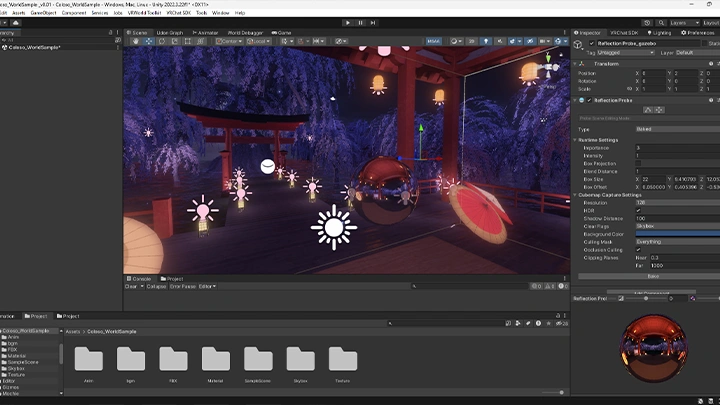Click Edit Bounding Volume icon in Reflection Probe

click(x=647, y=110)
